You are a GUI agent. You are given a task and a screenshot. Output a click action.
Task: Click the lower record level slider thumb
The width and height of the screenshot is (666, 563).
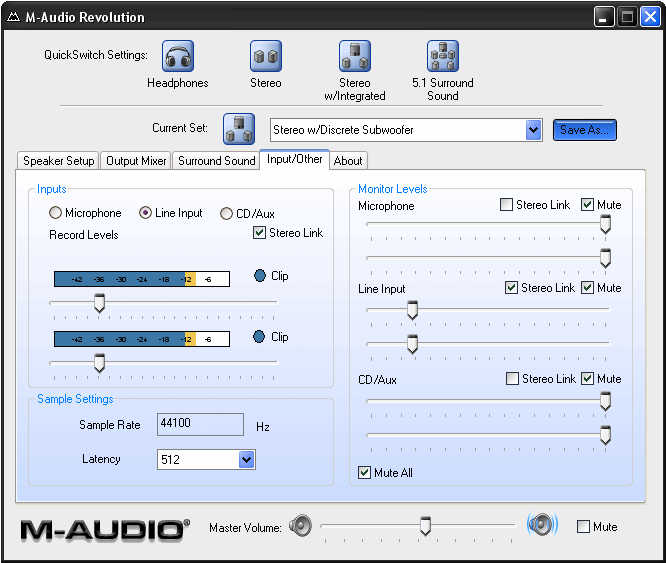[99, 363]
